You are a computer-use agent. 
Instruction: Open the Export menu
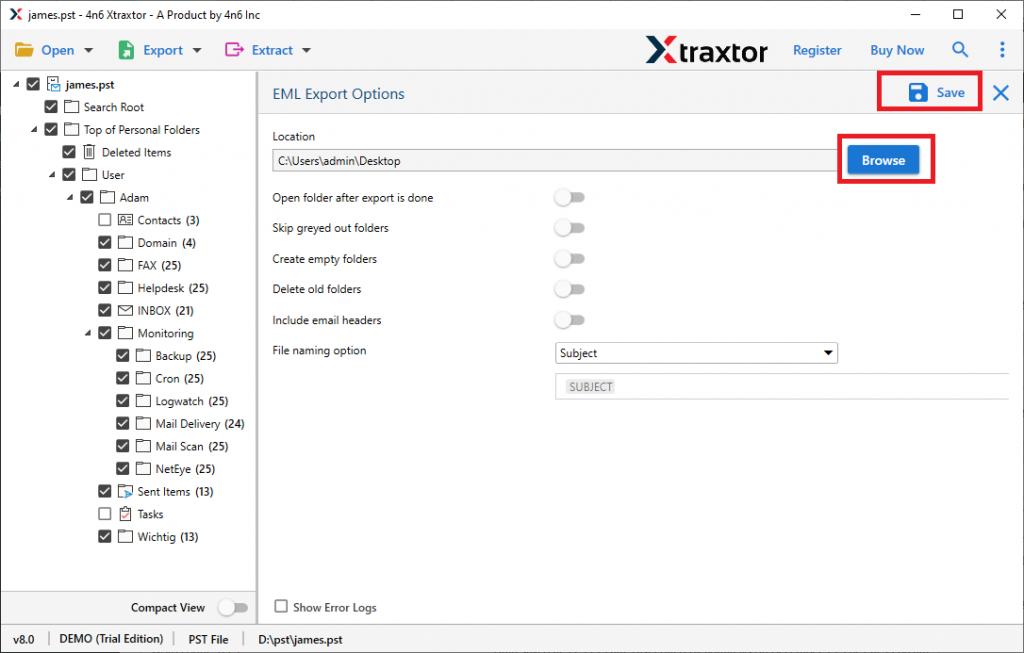coord(160,50)
